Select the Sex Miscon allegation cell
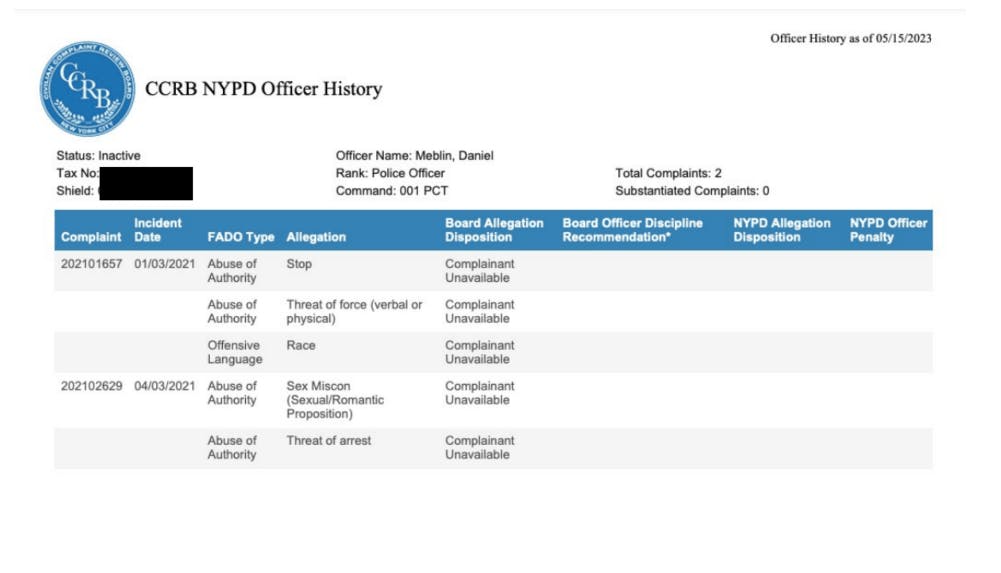 tap(335, 400)
